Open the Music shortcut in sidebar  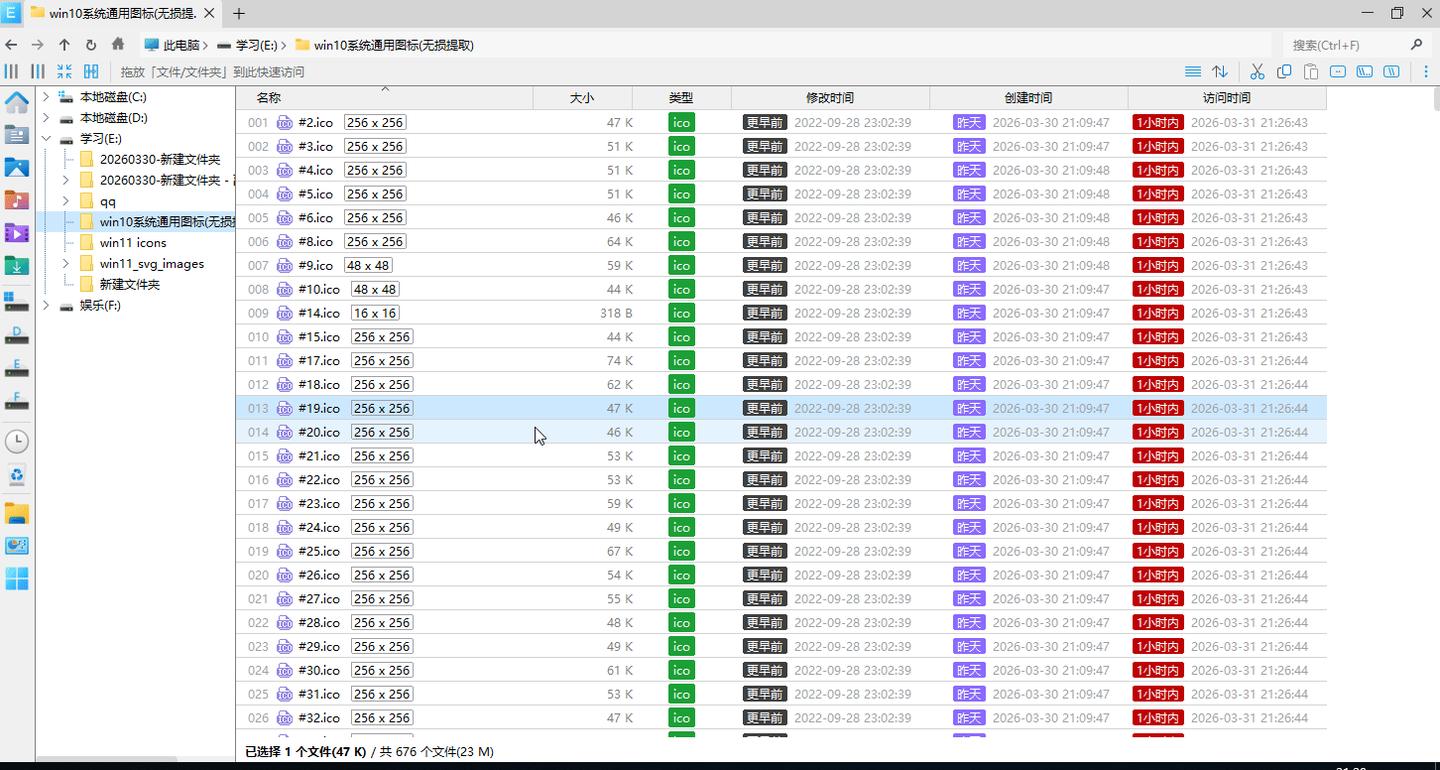pos(17,200)
